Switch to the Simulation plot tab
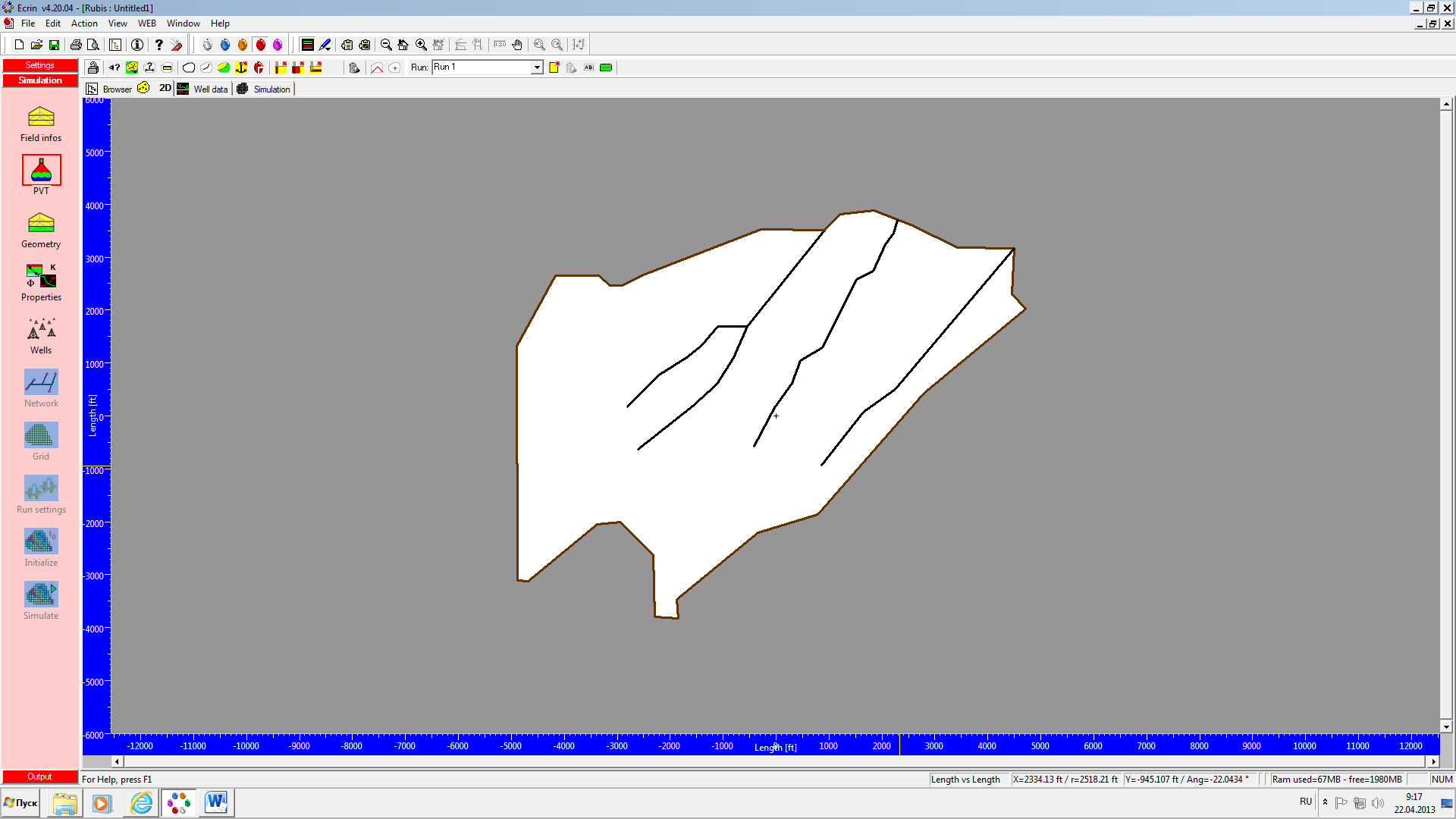This screenshot has width=1456, height=819. 264,89
